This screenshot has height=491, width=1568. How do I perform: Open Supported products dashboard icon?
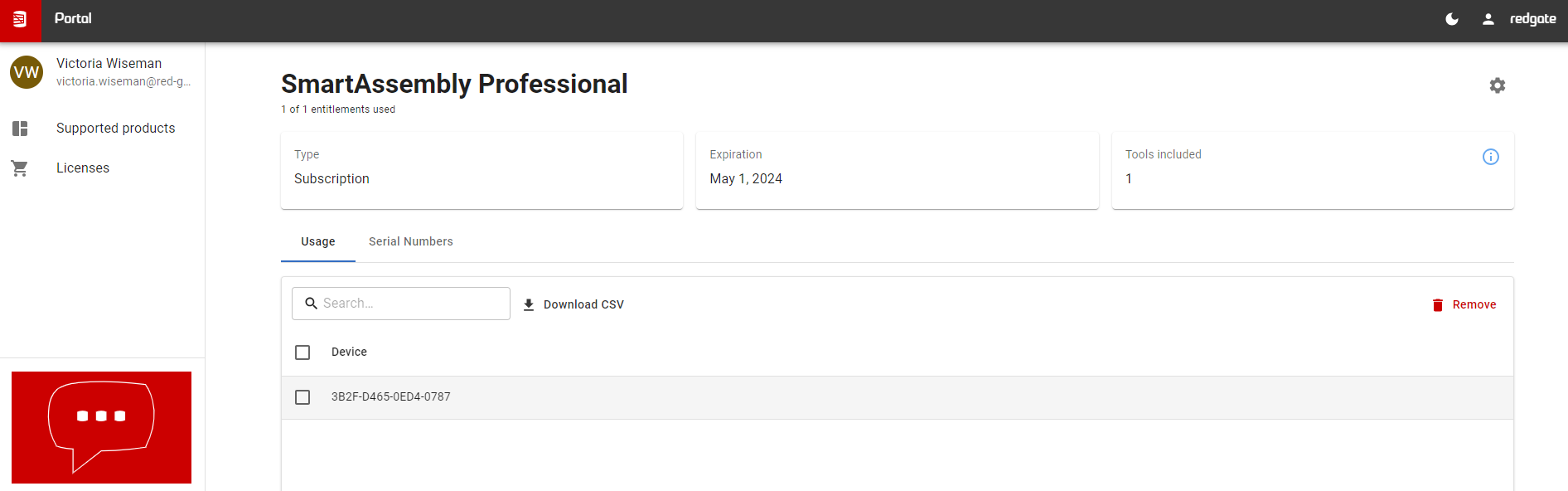pyautogui.click(x=20, y=129)
